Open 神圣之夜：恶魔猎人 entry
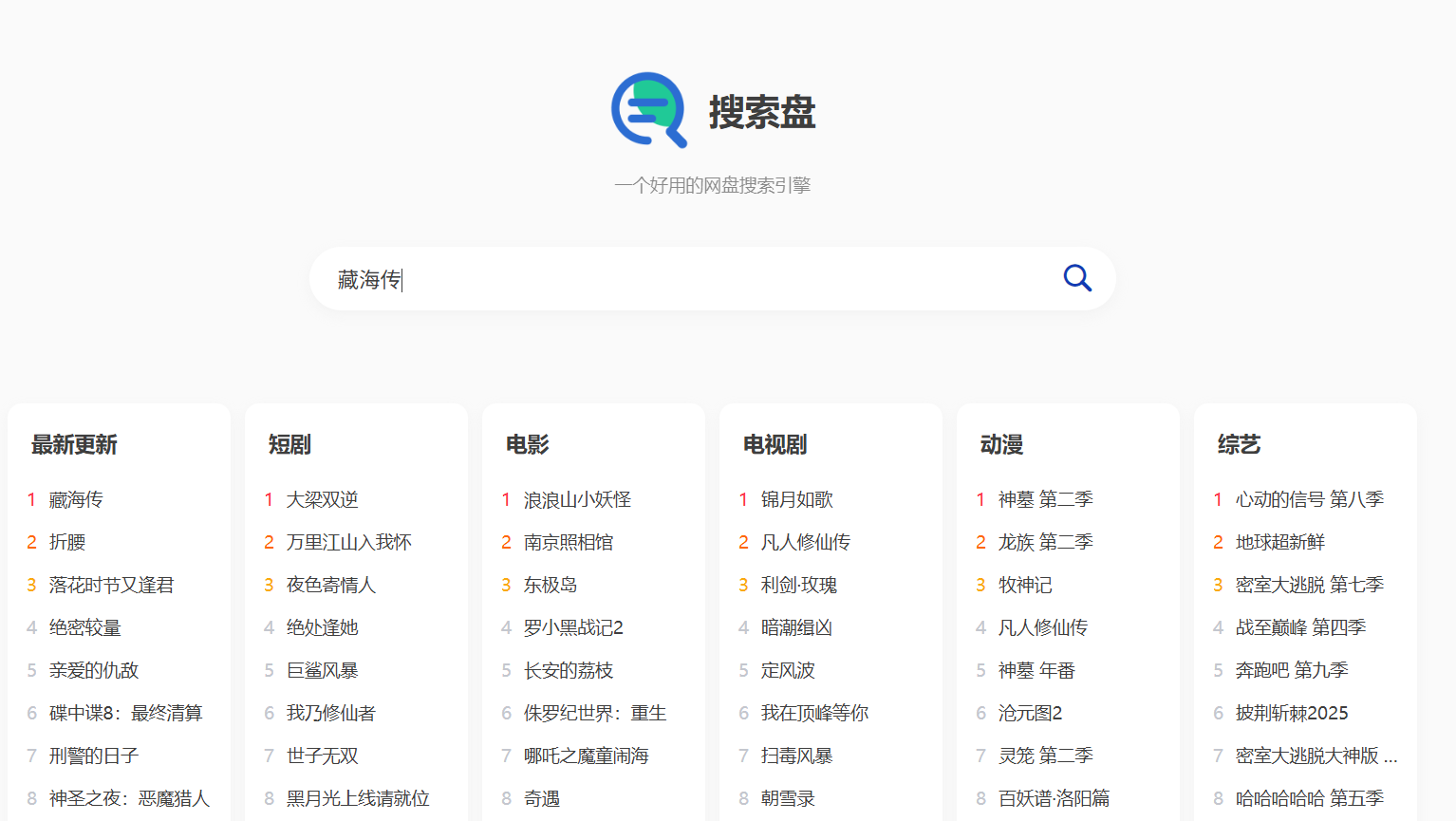This screenshot has height=821, width=1456. (129, 798)
